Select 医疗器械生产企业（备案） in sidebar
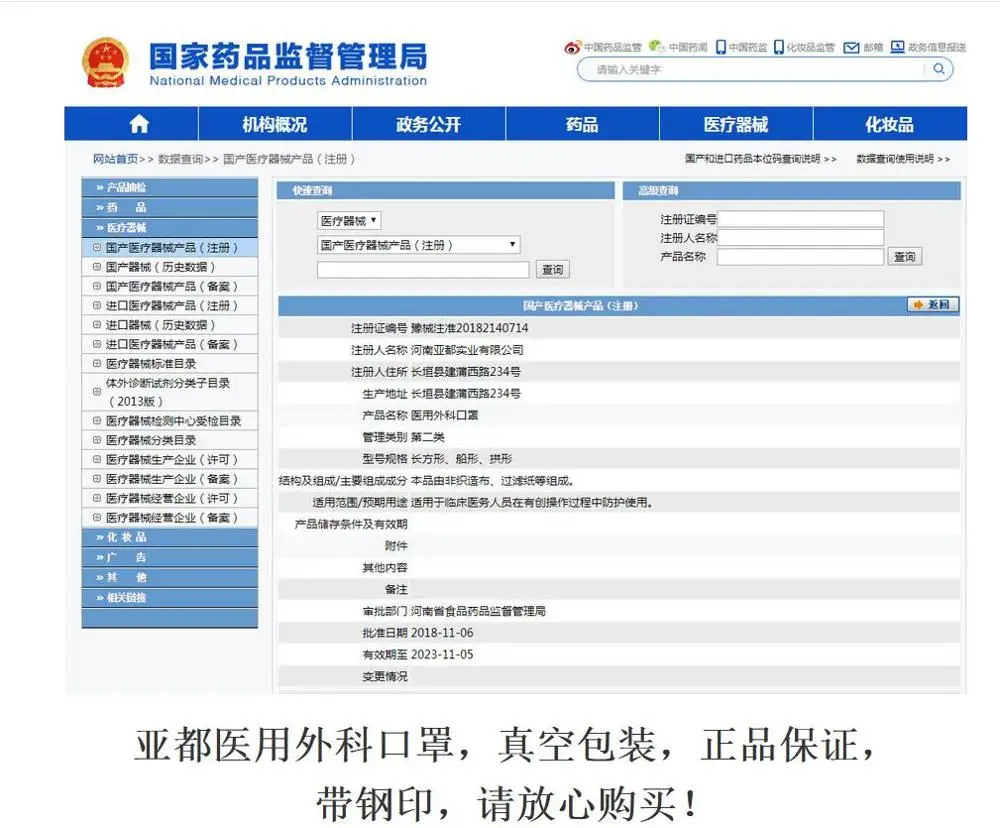 [170, 479]
